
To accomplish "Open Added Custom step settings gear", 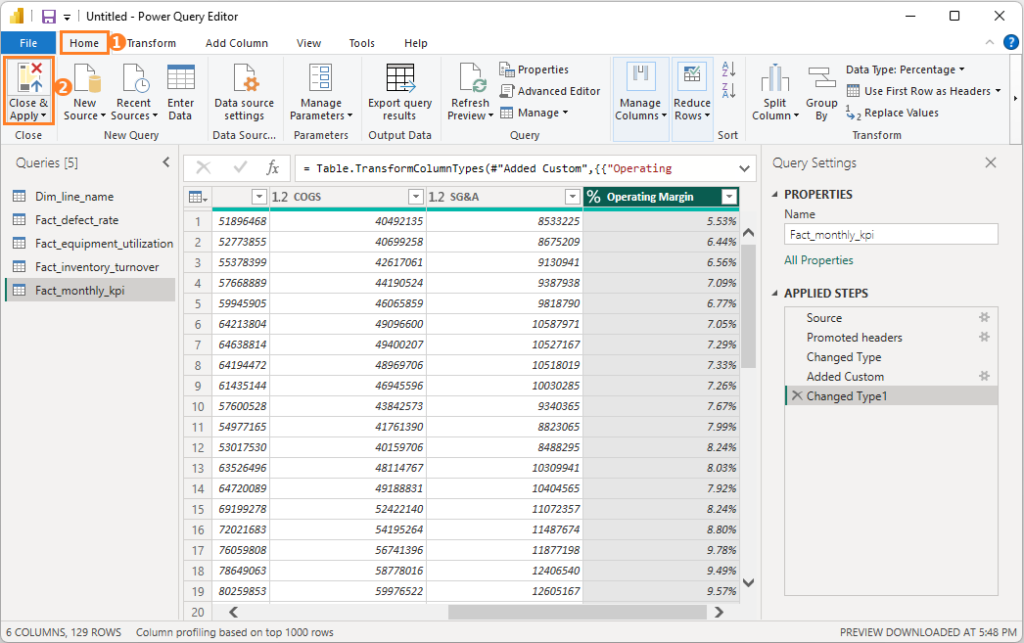I will tap(984, 376).
